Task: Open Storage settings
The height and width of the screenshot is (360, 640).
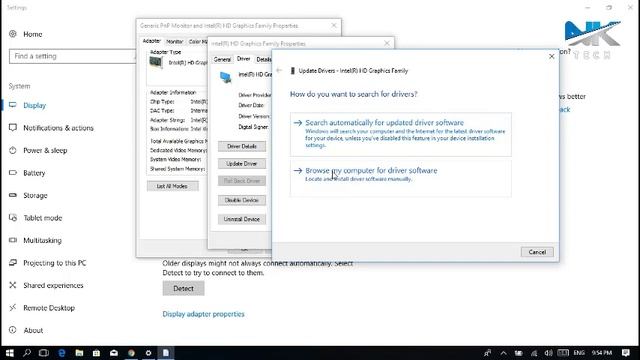Action: (x=28, y=195)
